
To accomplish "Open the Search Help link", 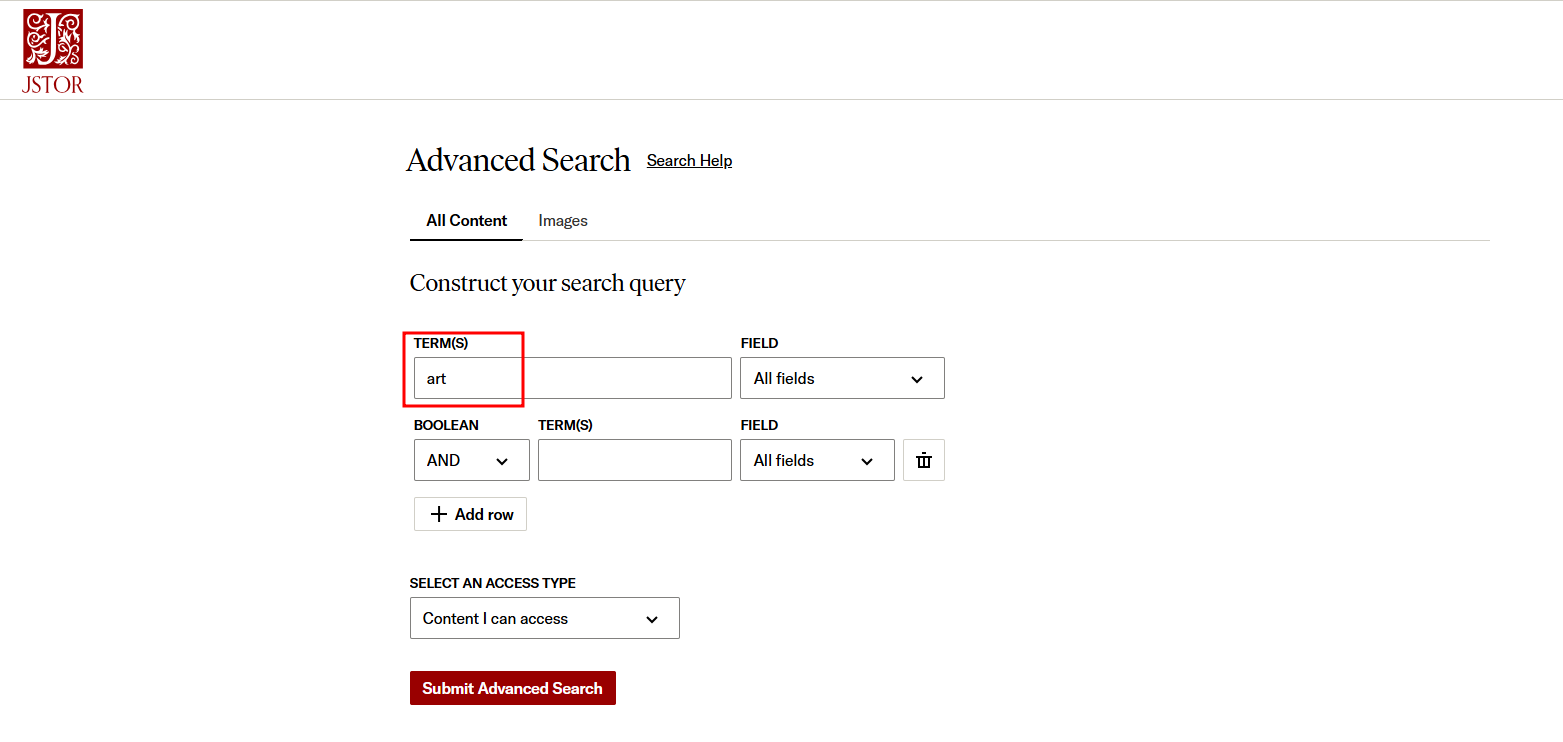I will coord(689,161).
